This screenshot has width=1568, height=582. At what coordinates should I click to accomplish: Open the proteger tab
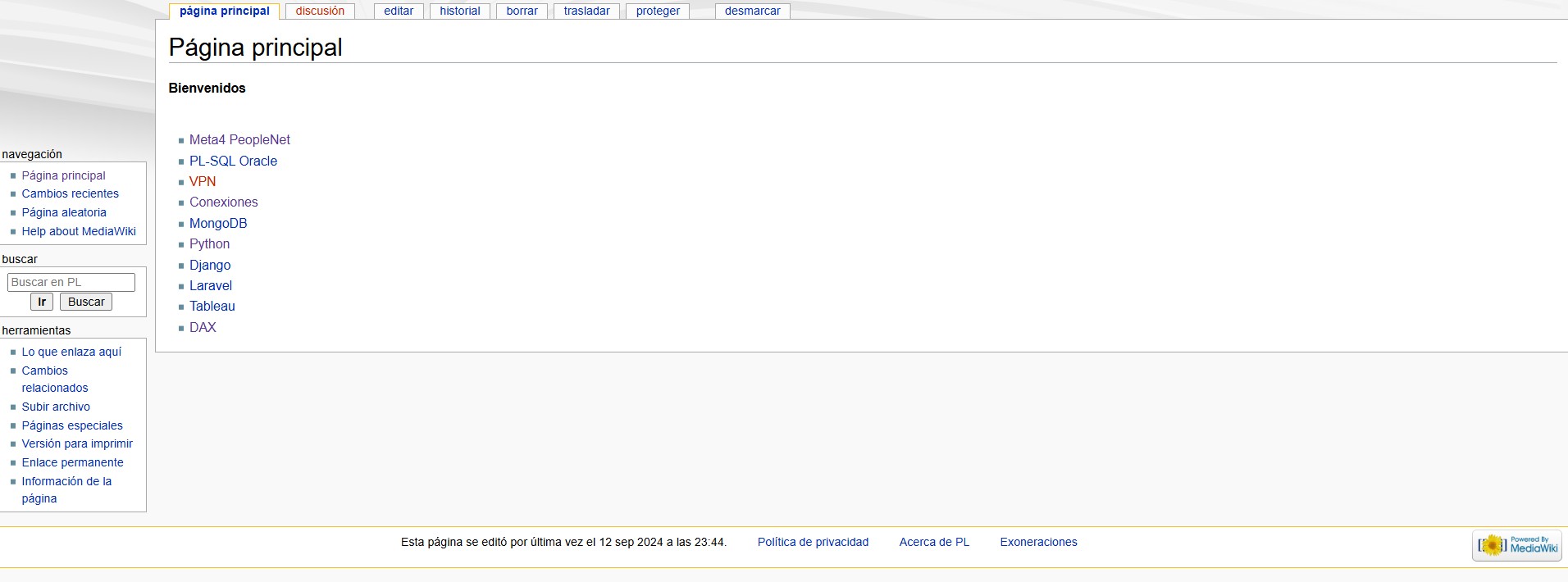tap(659, 11)
